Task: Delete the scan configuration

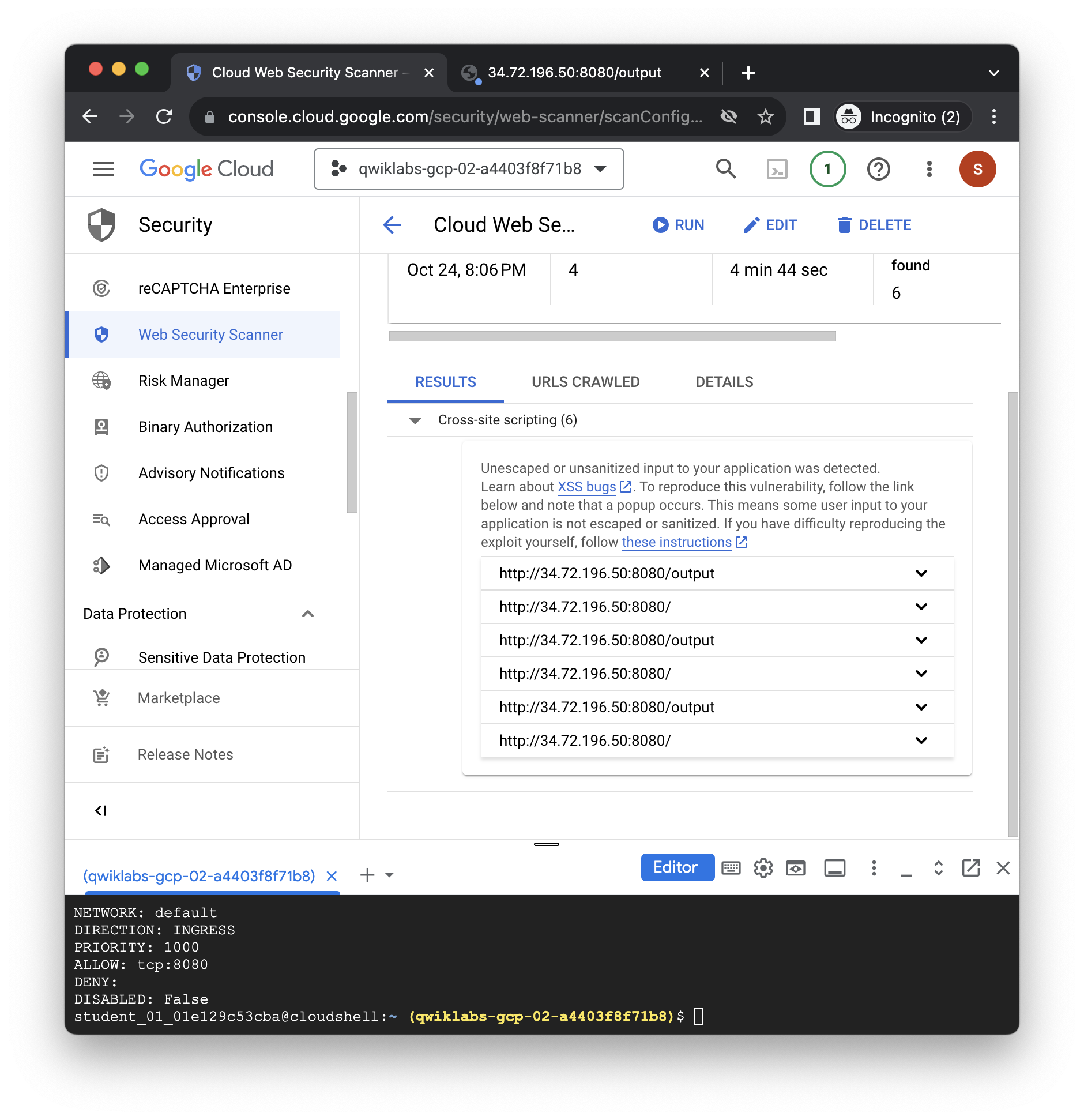Action: [x=874, y=225]
